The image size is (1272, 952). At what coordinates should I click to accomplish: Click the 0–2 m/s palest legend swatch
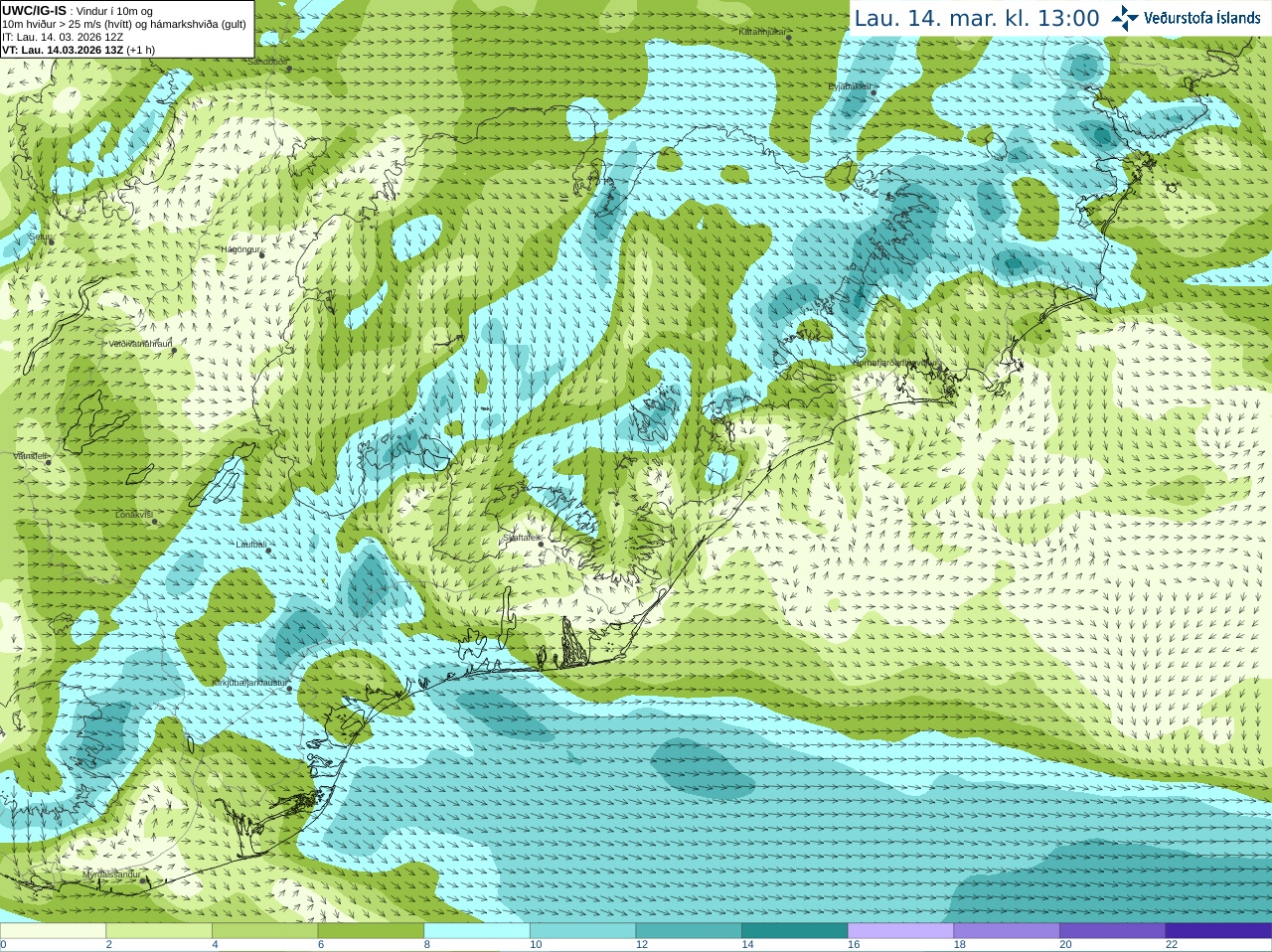point(53,930)
